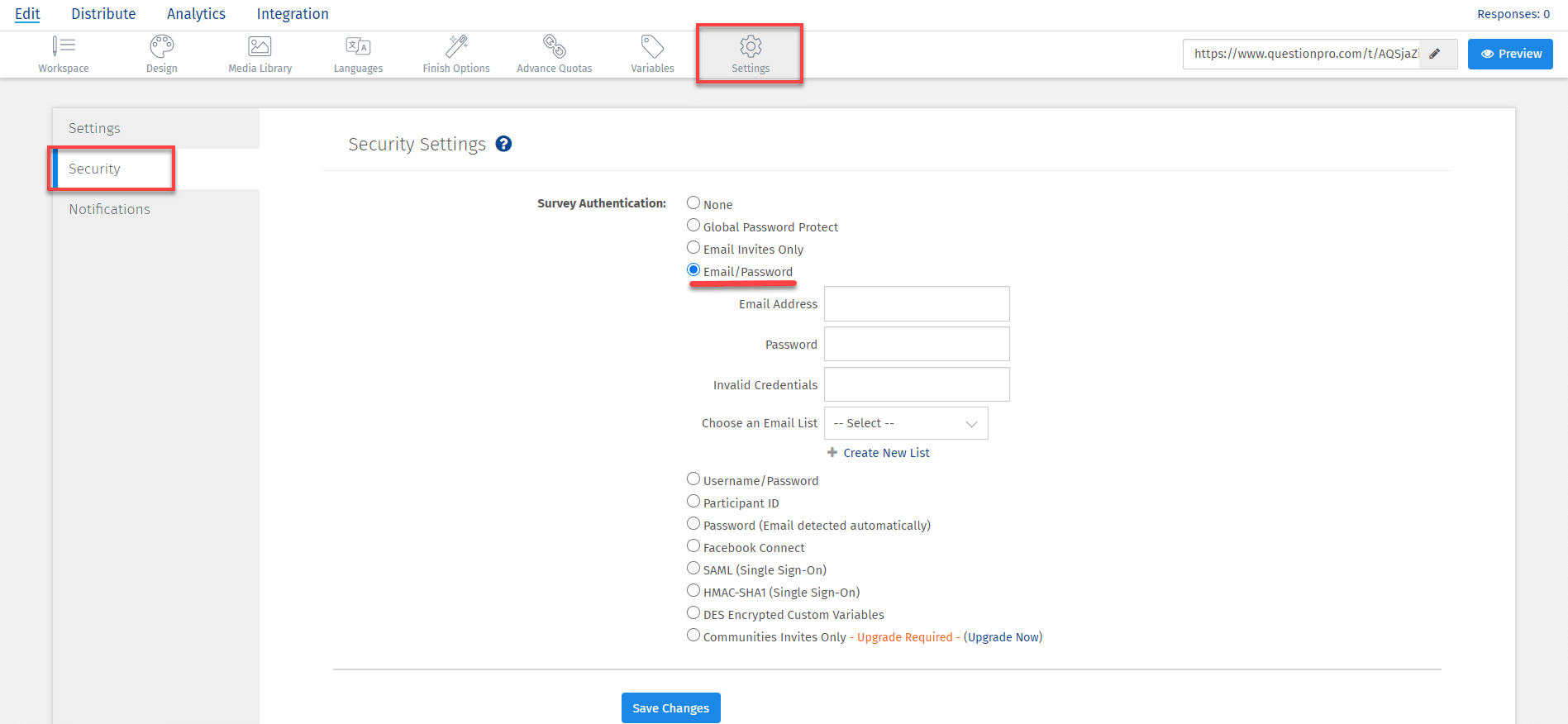Viewport: 1568px width, 724px height.
Task: Expand the Choose an Email List dropdown
Action: [x=905, y=423]
